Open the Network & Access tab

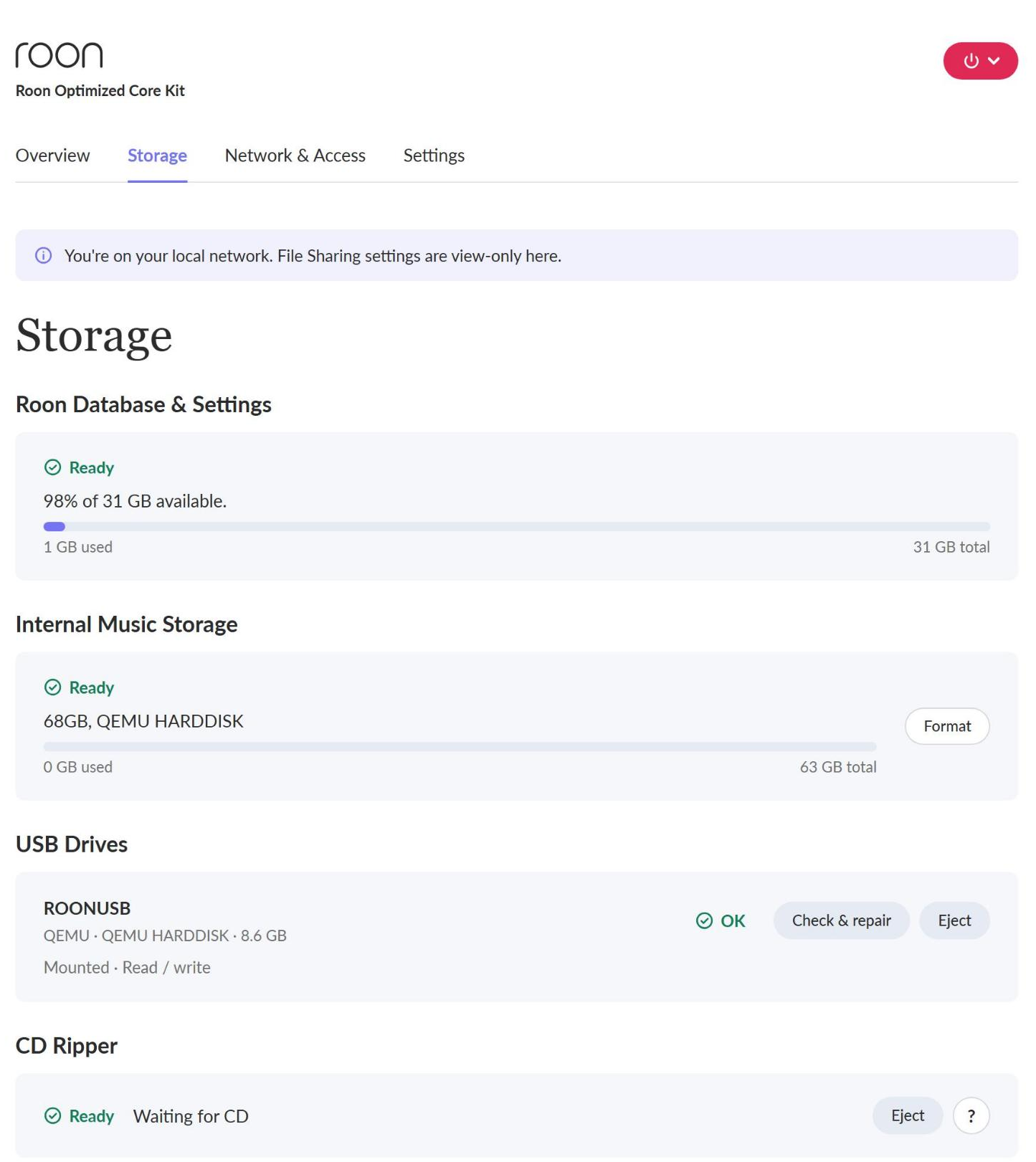pos(295,156)
